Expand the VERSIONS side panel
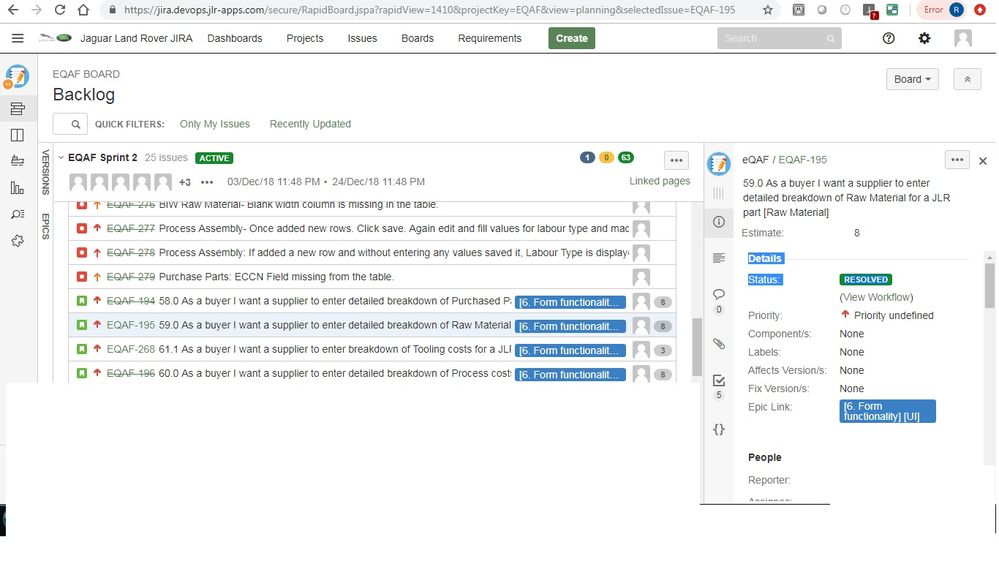The height and width of the screenshot is (562, 999). tap(45, 172)
